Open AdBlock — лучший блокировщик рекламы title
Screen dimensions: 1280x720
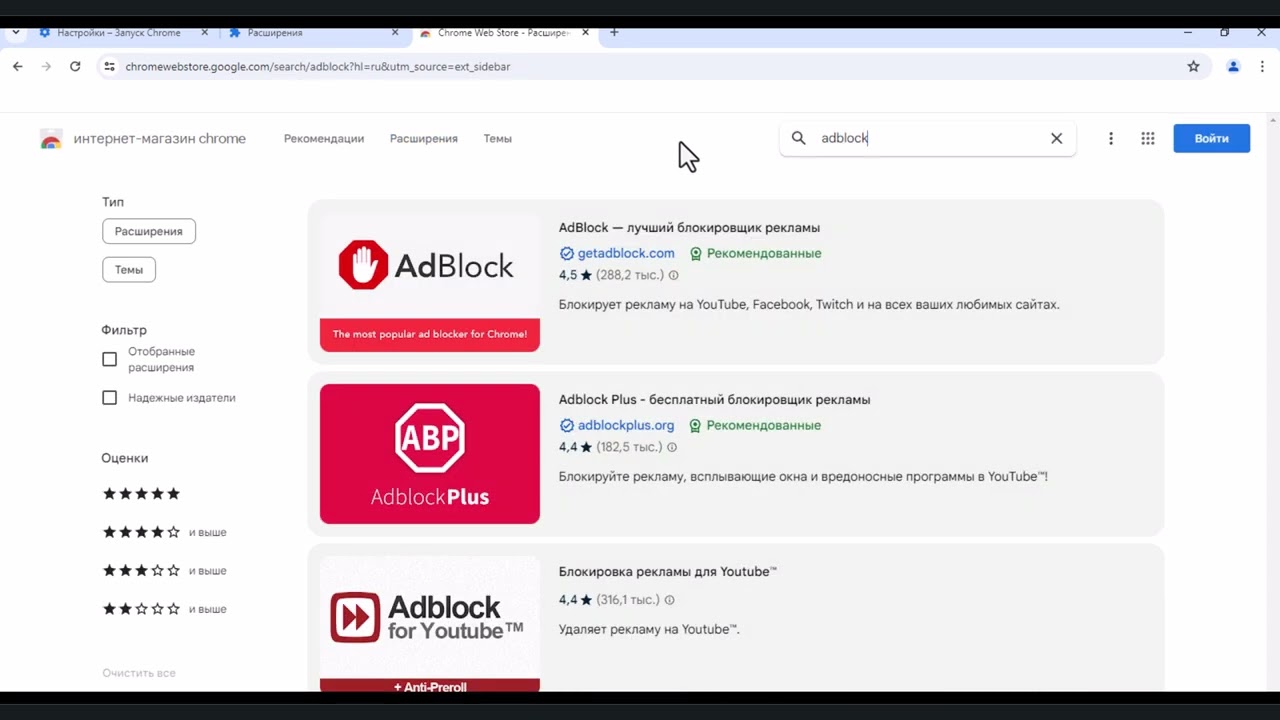[689, 228]
